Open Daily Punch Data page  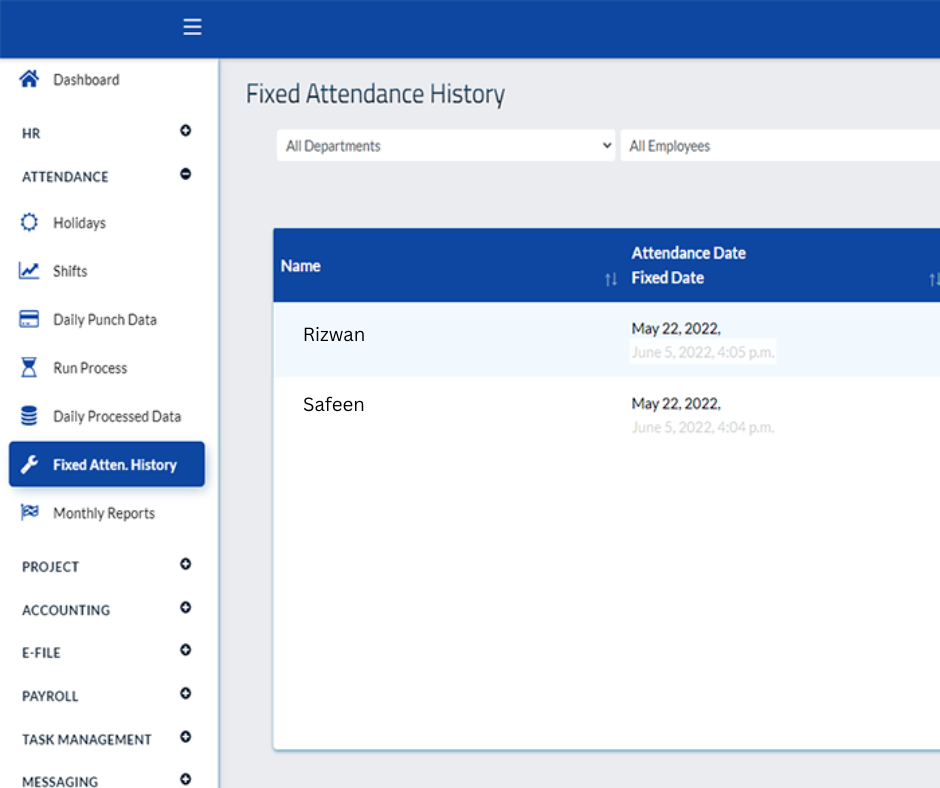click(105, 320)
